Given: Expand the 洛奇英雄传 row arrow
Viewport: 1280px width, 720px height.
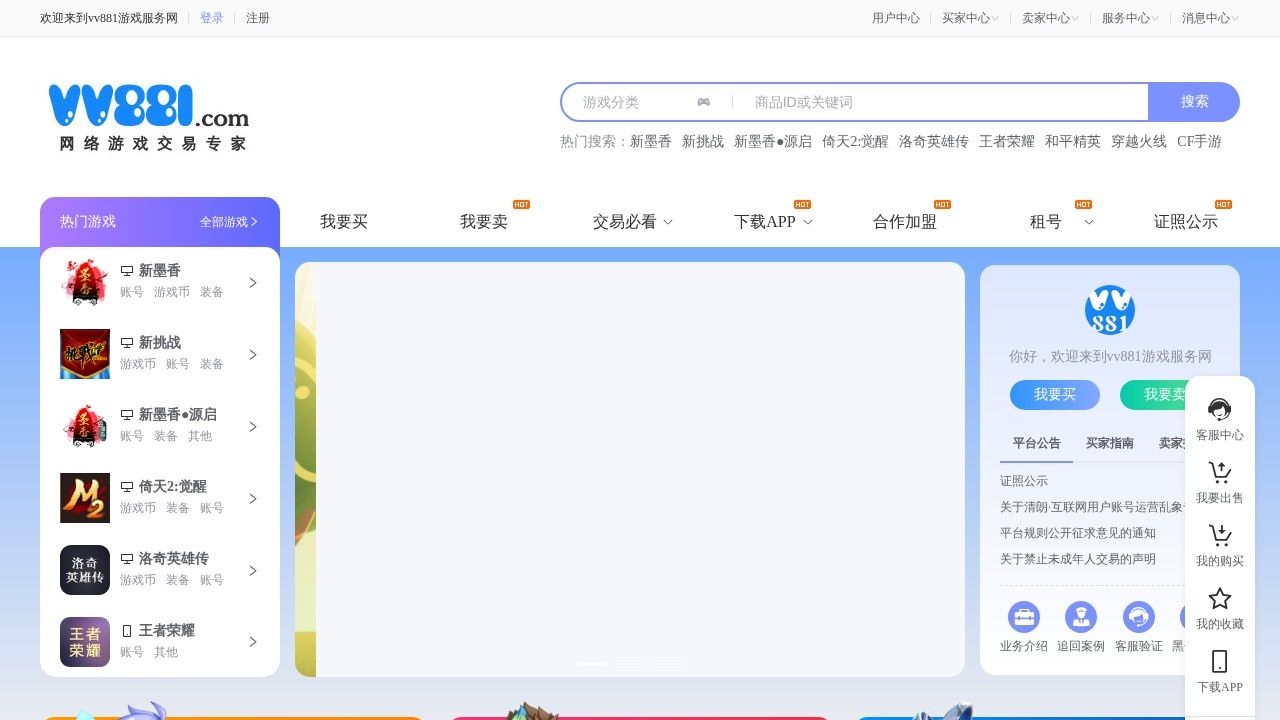Looking at the screenshot, I should (253, 571).
